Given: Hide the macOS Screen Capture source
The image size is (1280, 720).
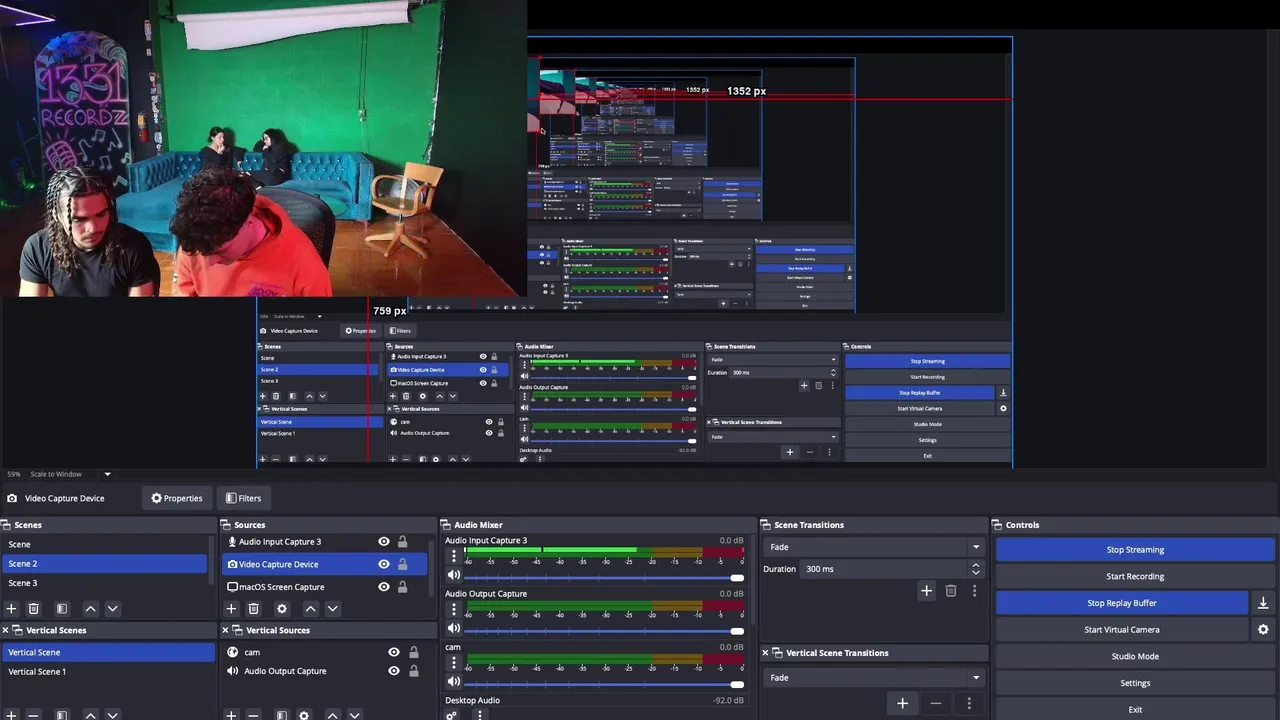Looking at the screenshot, I should point(384,587).
